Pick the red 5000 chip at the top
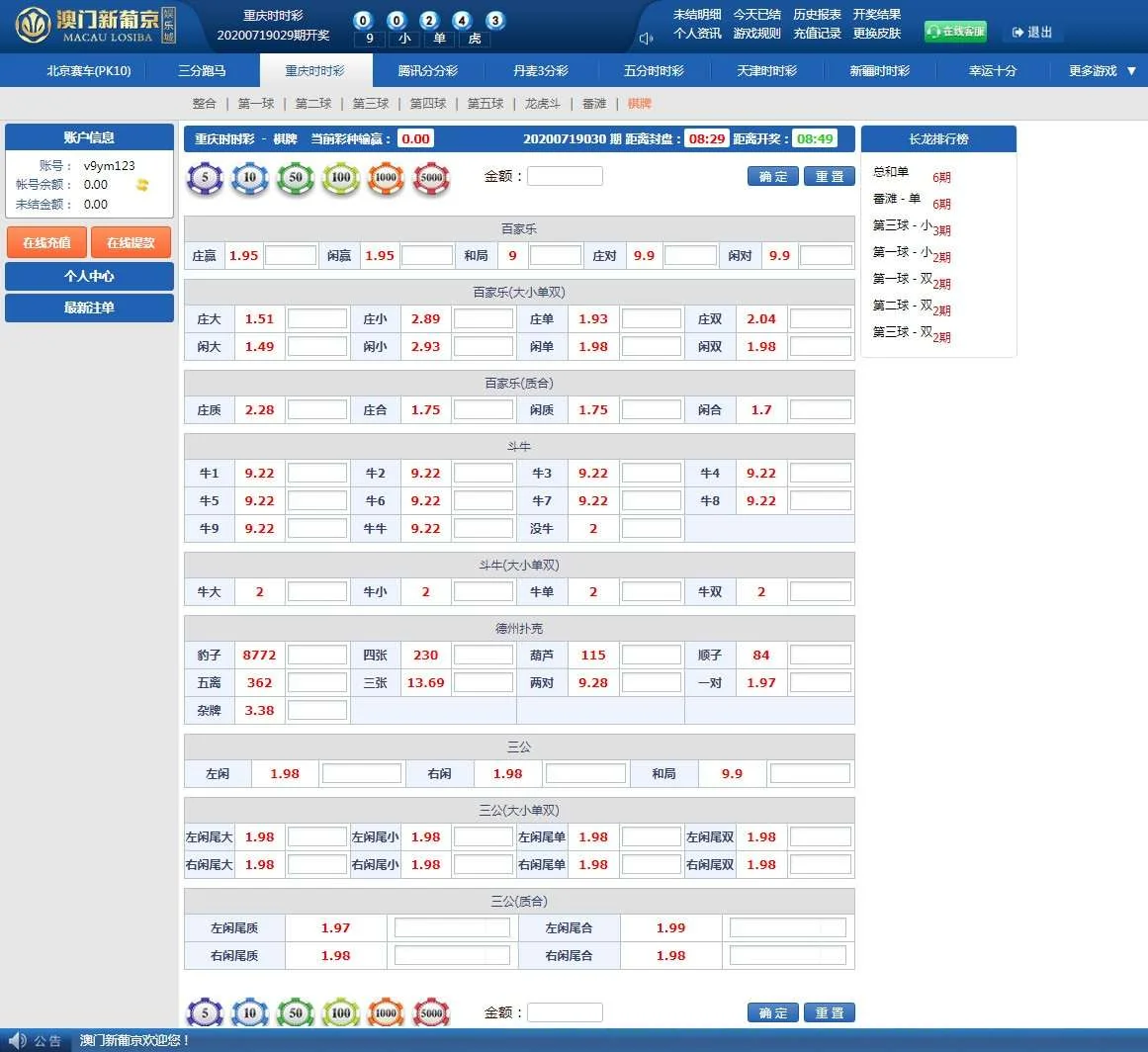Image resolution: width=1148 pixels, height=1052 pixels. click(431, 178)
